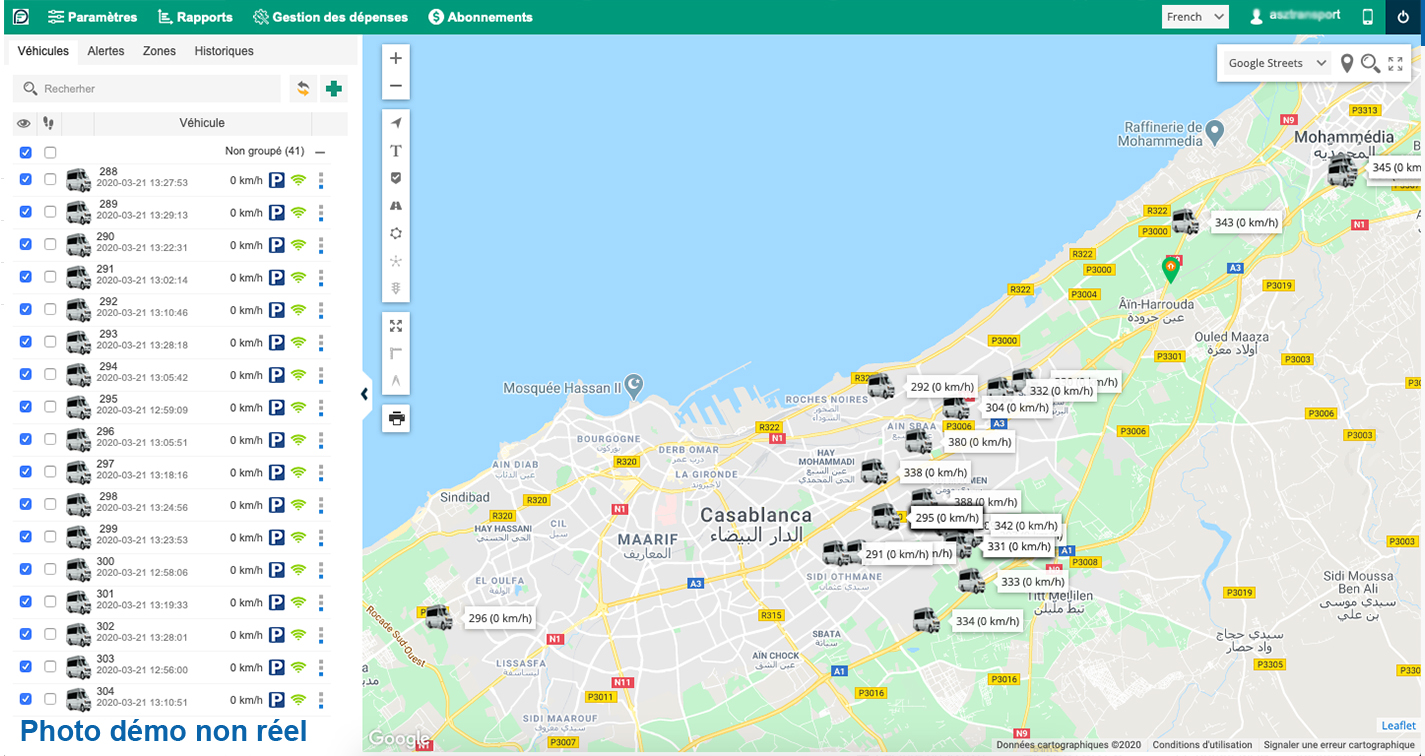
Task: Click the fit-to-bounds arrows map tool
Action: [x=396, y=326]
